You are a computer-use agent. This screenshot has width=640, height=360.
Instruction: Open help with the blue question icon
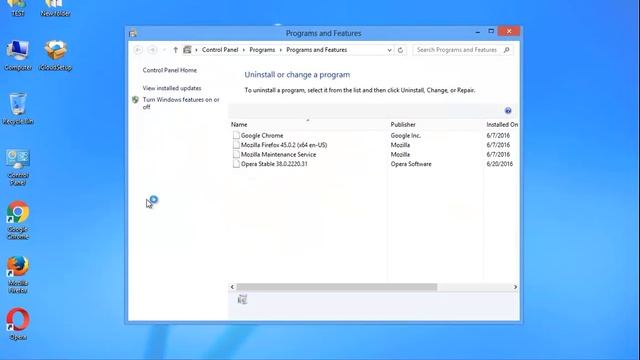click(508, 111)
